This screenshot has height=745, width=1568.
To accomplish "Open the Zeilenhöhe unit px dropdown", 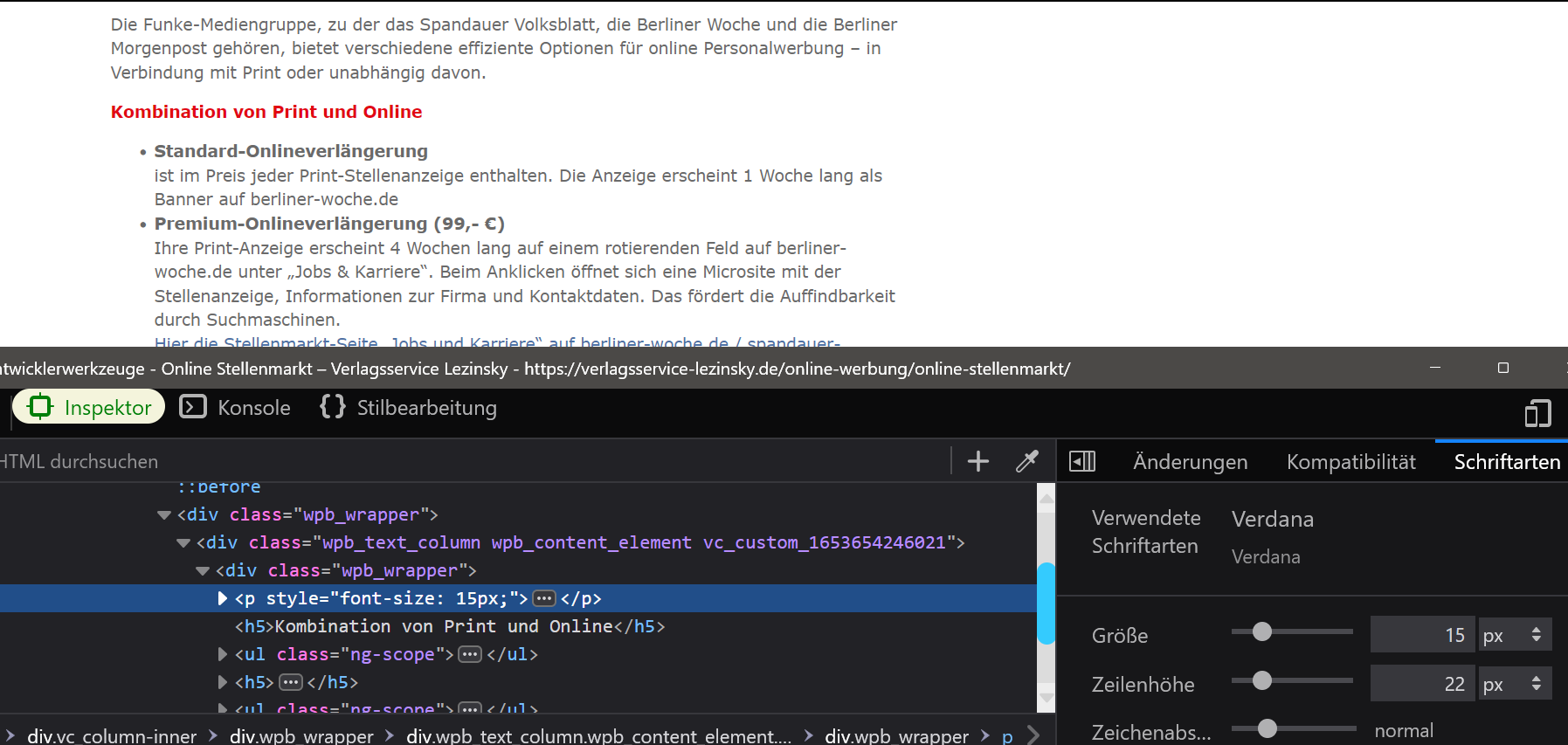I will [1514, 684].
